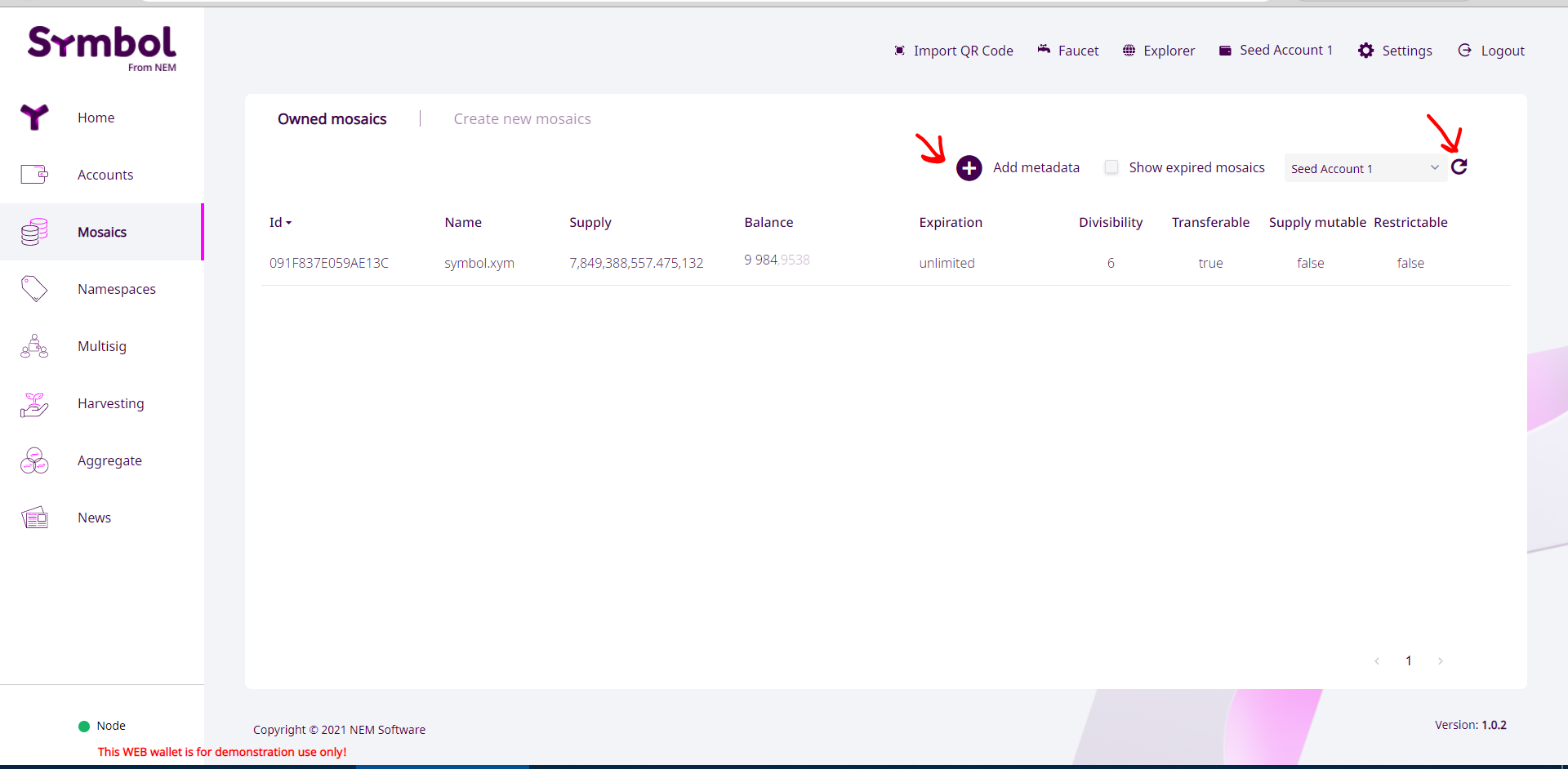Click the Balance column header

[x=768, y=222]
